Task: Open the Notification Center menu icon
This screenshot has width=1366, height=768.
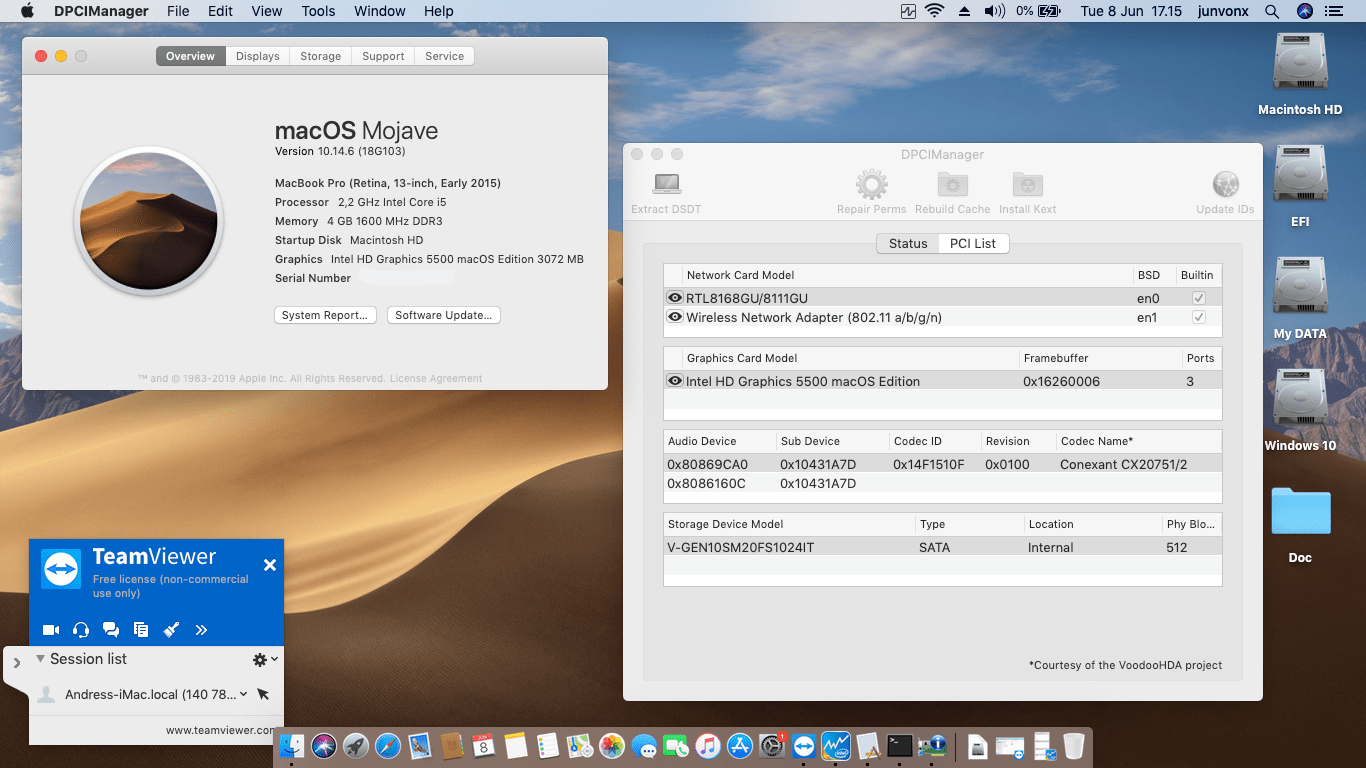Action: [x=1334, y=11]
